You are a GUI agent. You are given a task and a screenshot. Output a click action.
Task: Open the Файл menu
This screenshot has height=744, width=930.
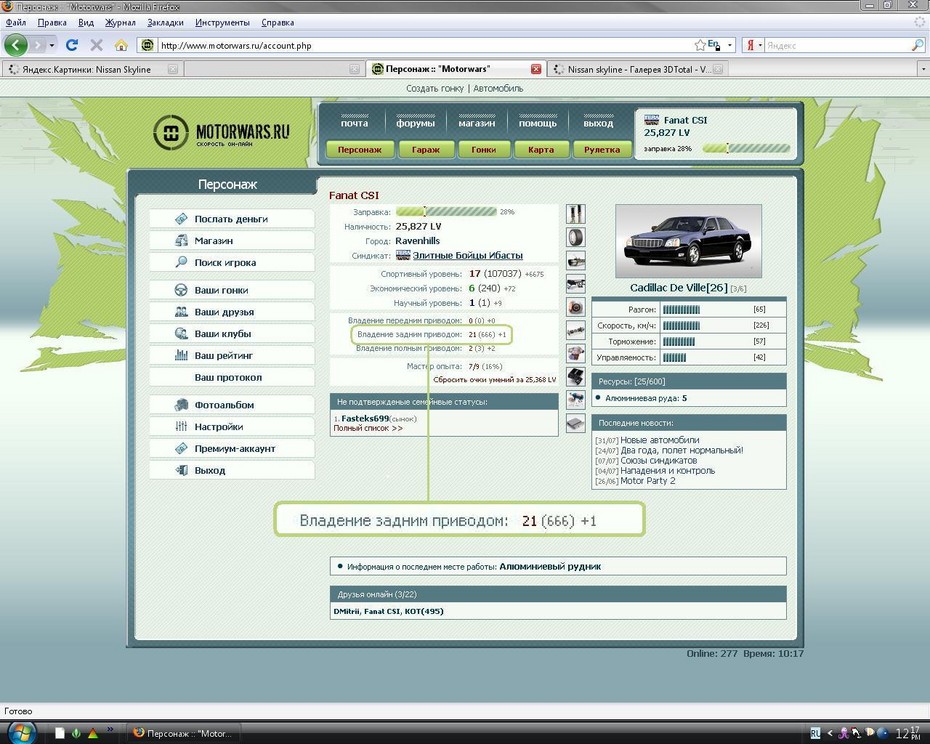click(16, 23)
